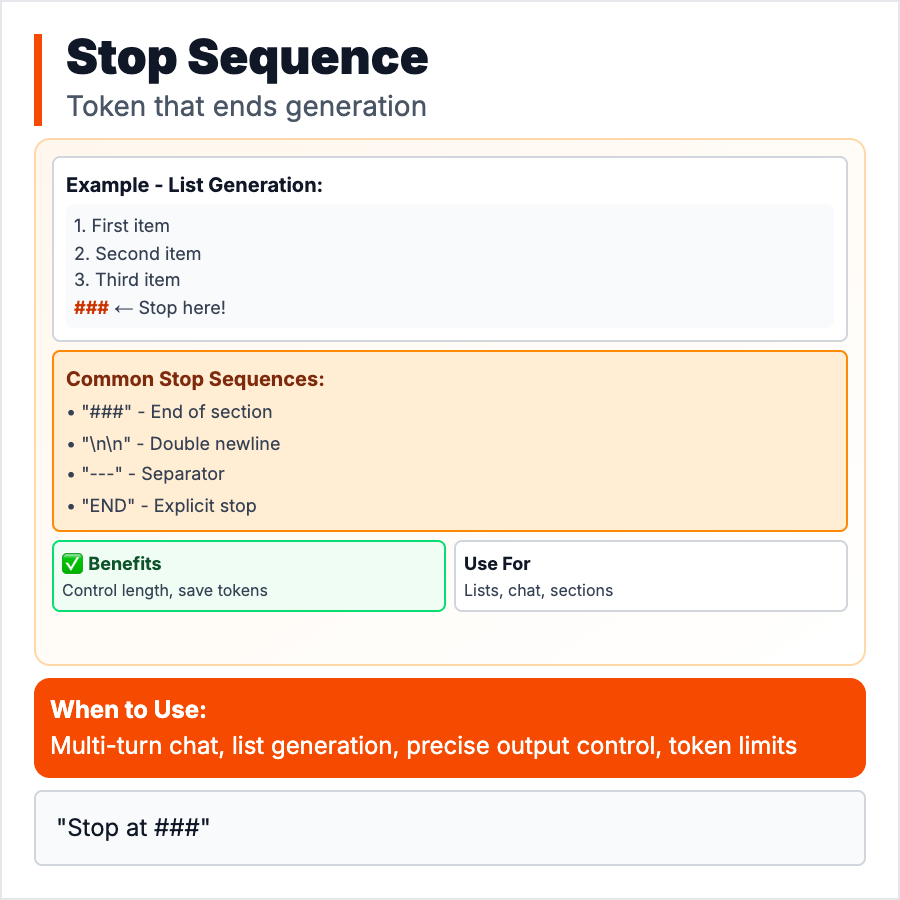Click the orange accent bar beside the title
The image size is (900, 900).
(38, 80)
